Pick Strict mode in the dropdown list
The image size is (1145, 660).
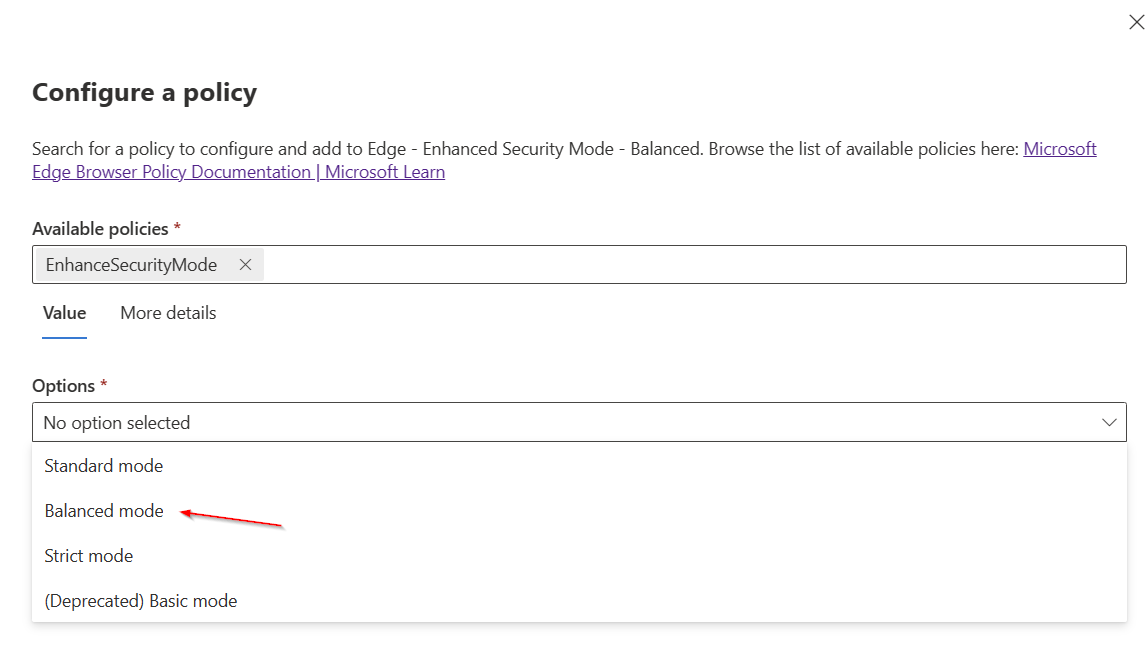[x=89, y=556]
